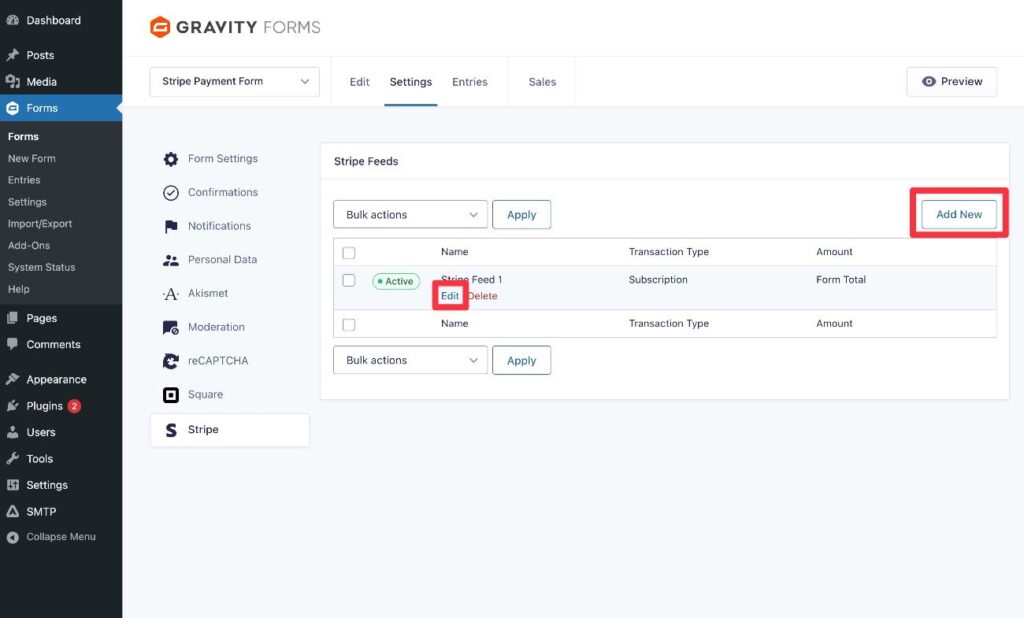Viewport: 1024px width, 618px height.
Task: Click the top Apply button
Action: [x=521, y=214]
